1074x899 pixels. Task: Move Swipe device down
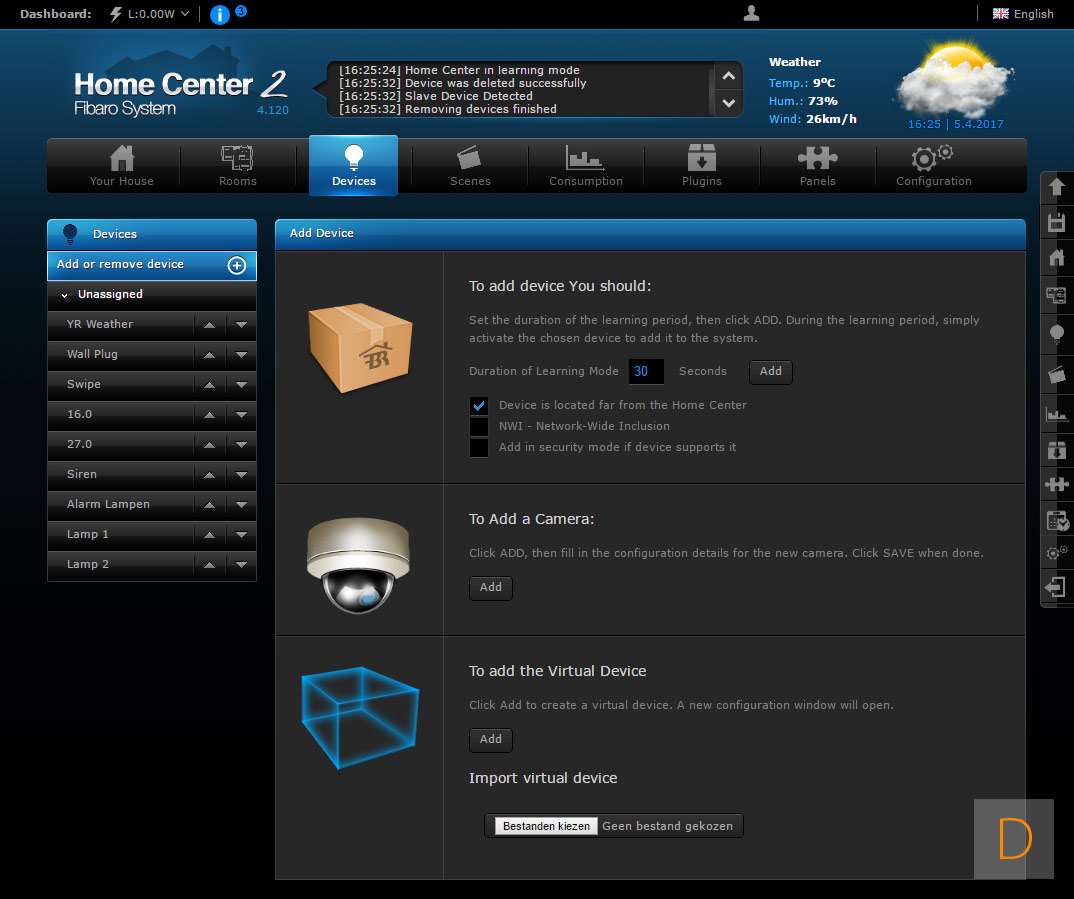(241, 385)
